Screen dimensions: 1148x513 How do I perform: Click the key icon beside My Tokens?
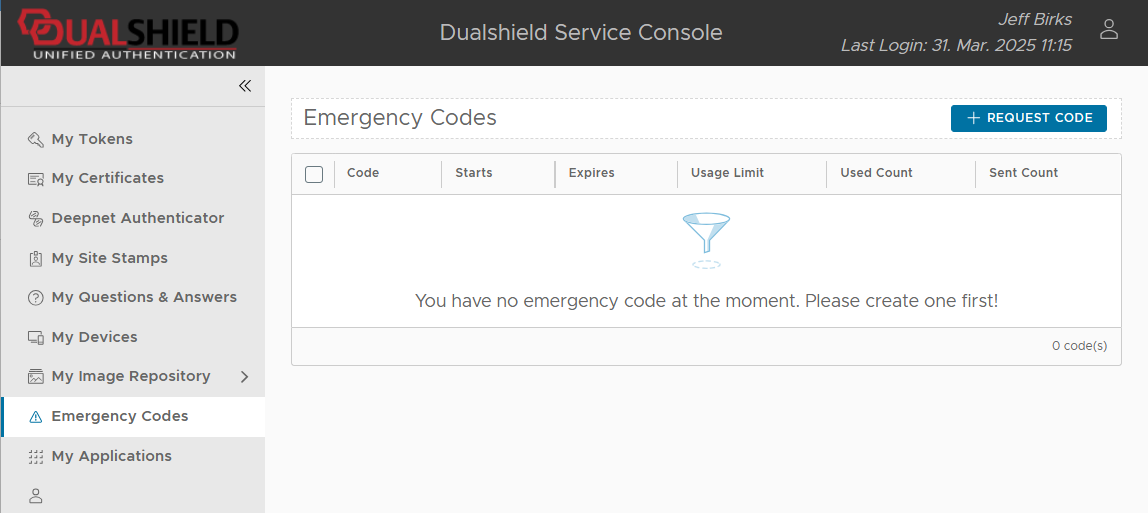click(36, 139)
